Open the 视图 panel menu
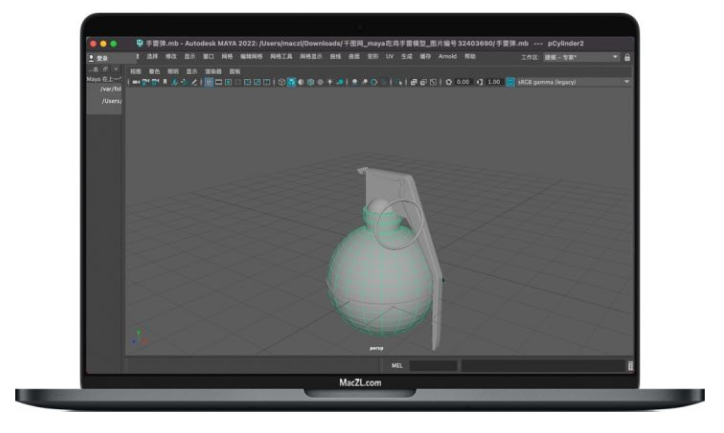The width and height of the screenshot is (724, 433). pos(135,72)
